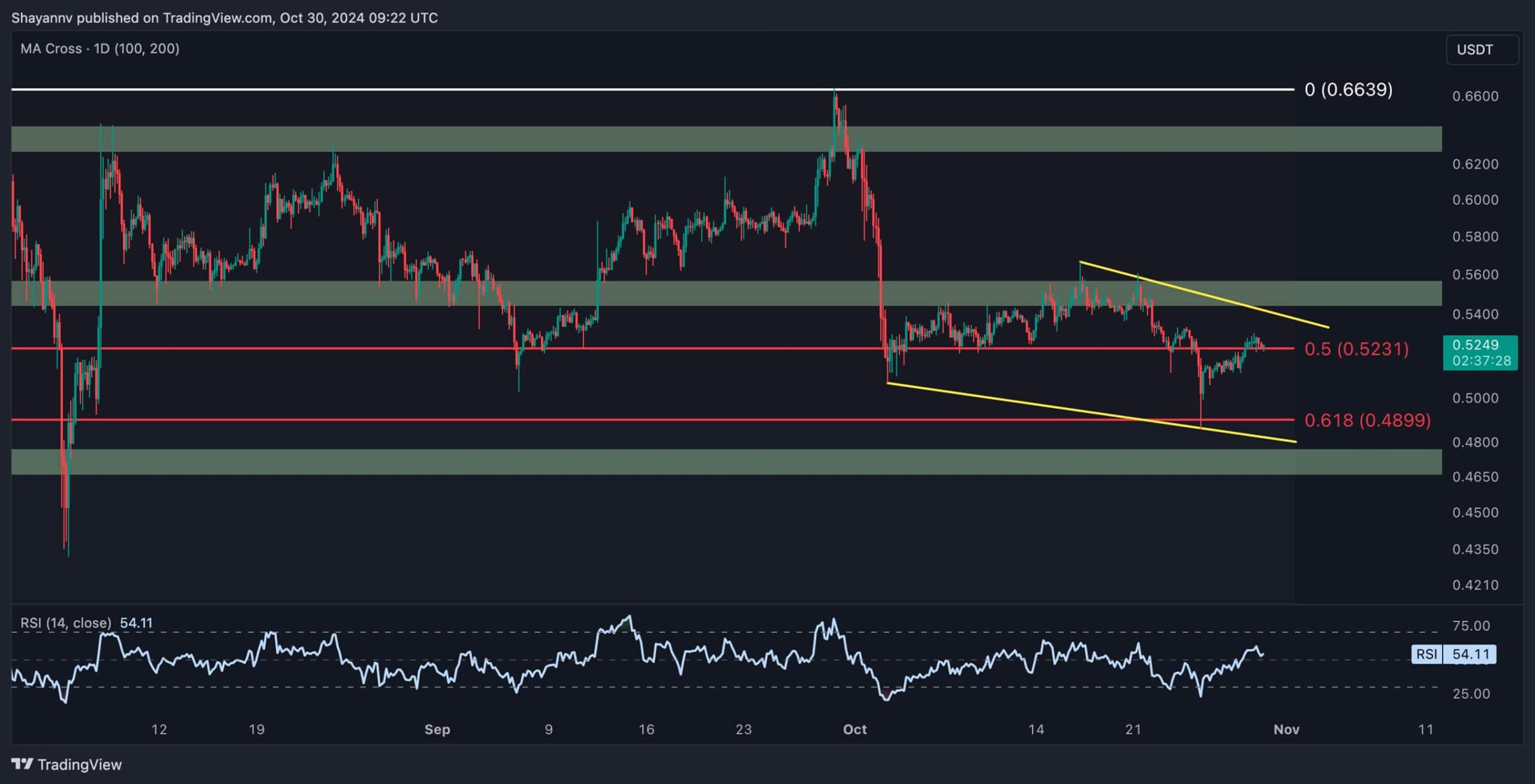Click the bottom green support zone band
The image size is (1535, 784).
tap(600, 462)
